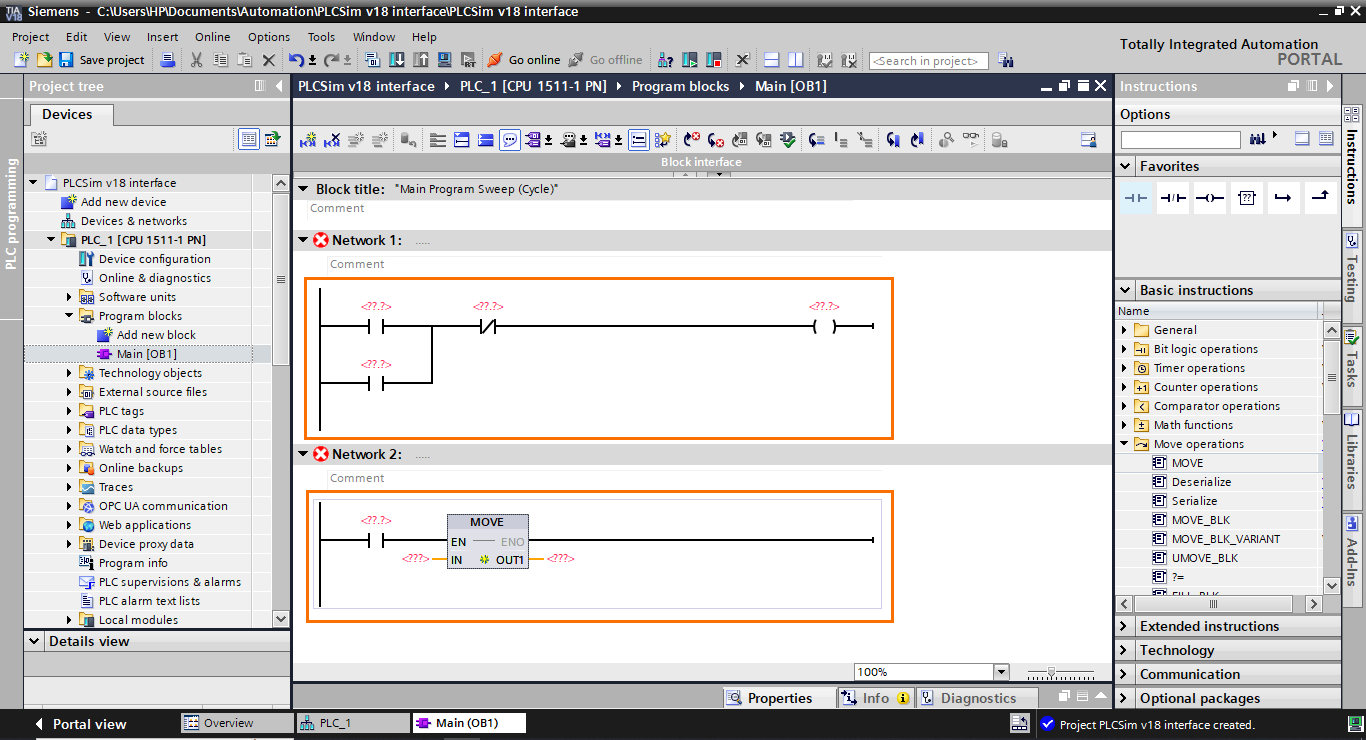Viewport: 1366px width, 740px height.
Task: Open Overview in bottom bar
Action: click(x=236, y=723)
